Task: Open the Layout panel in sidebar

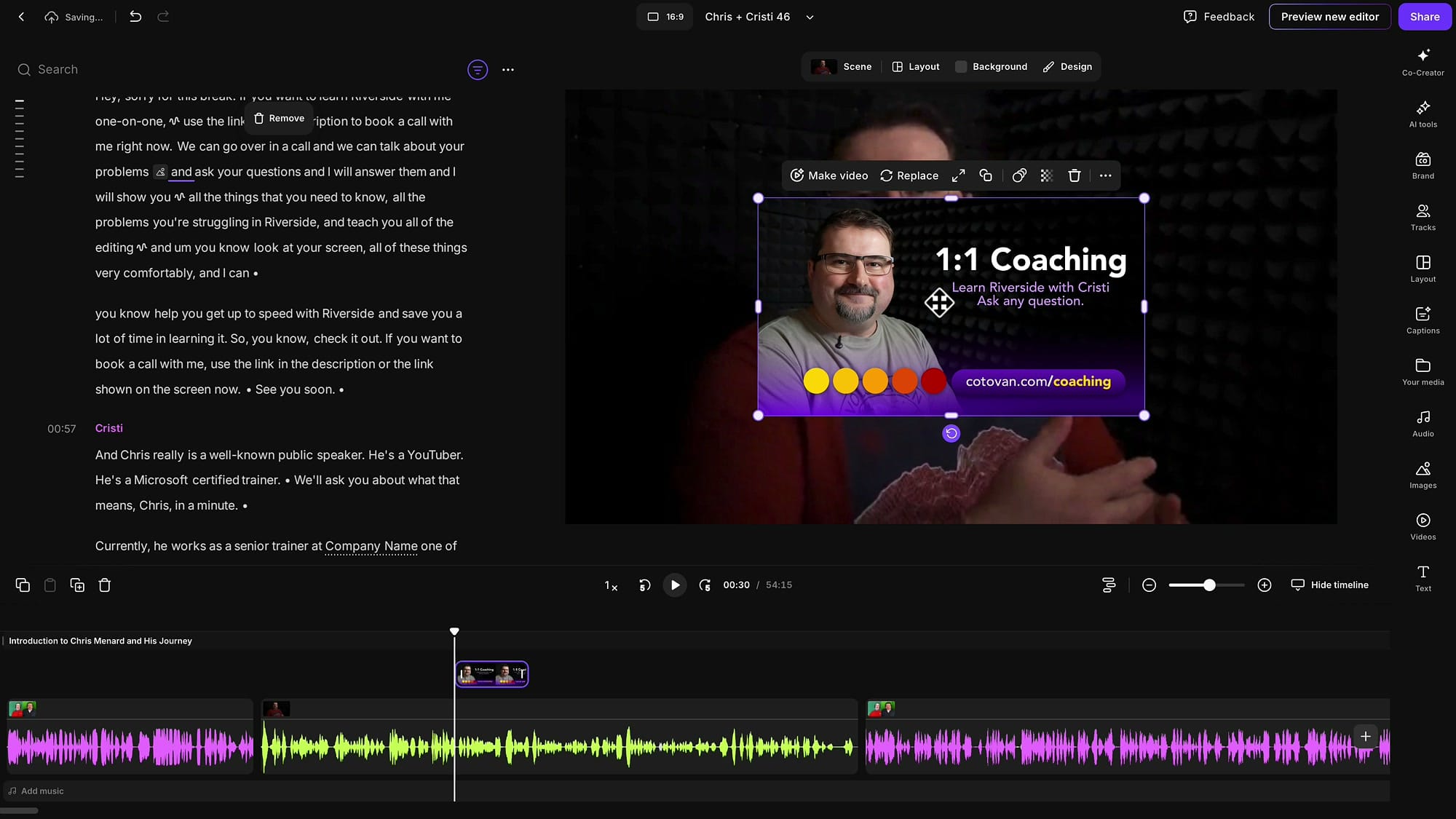Action: coord(1423,269)
